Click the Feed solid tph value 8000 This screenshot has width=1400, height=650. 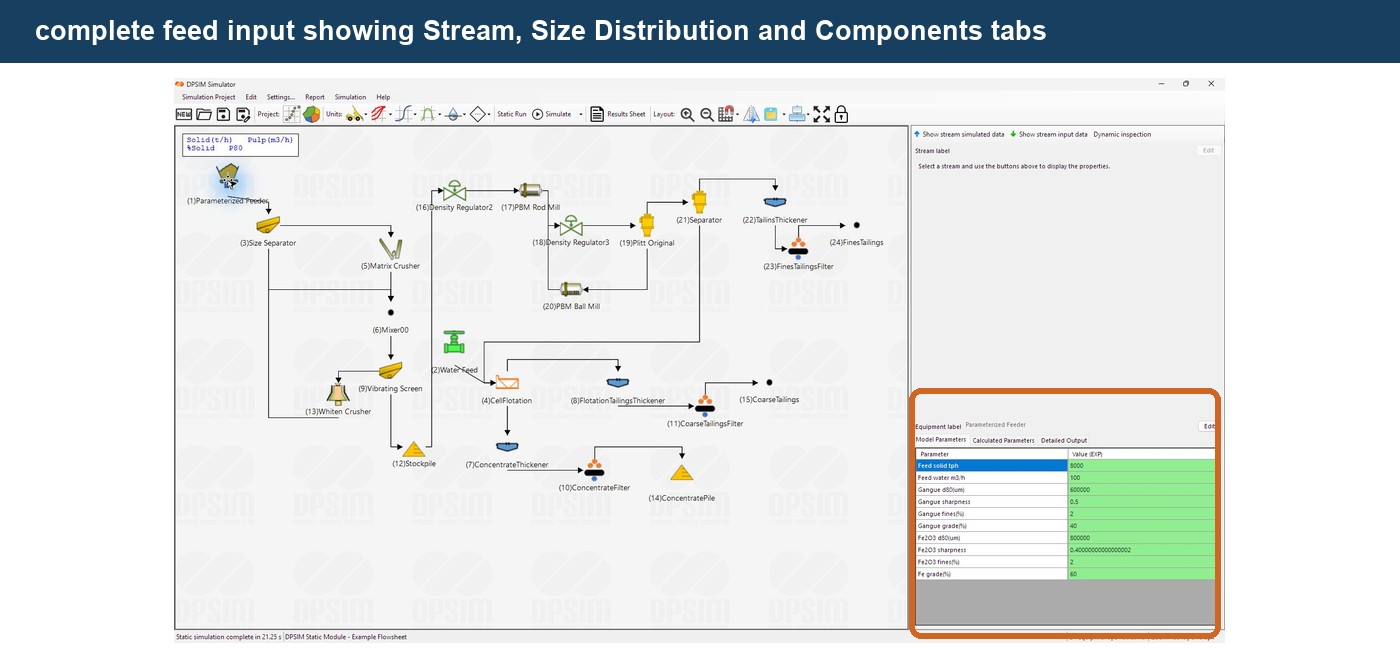coord(1141,466)
